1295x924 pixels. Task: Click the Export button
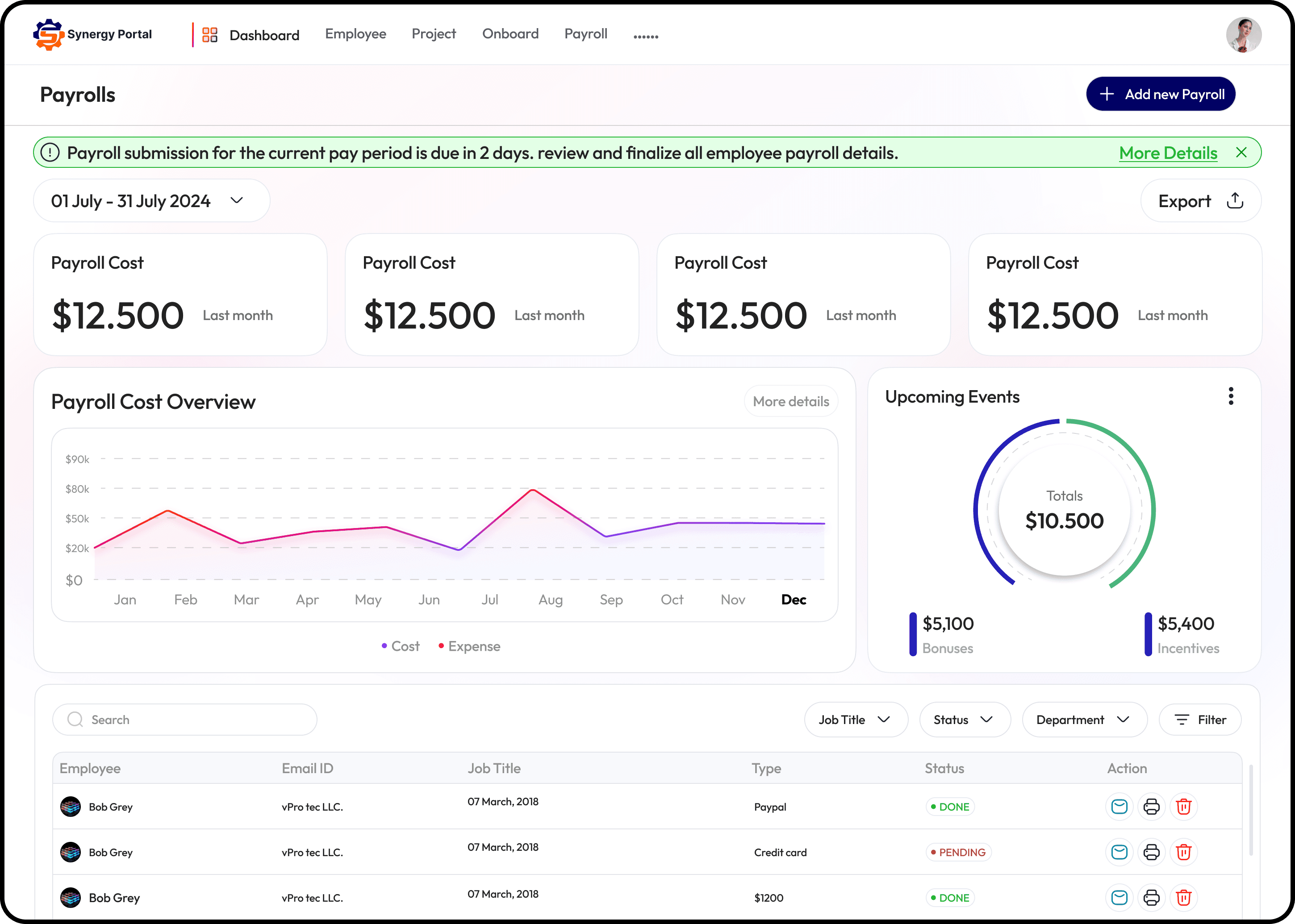(1200, 201)
